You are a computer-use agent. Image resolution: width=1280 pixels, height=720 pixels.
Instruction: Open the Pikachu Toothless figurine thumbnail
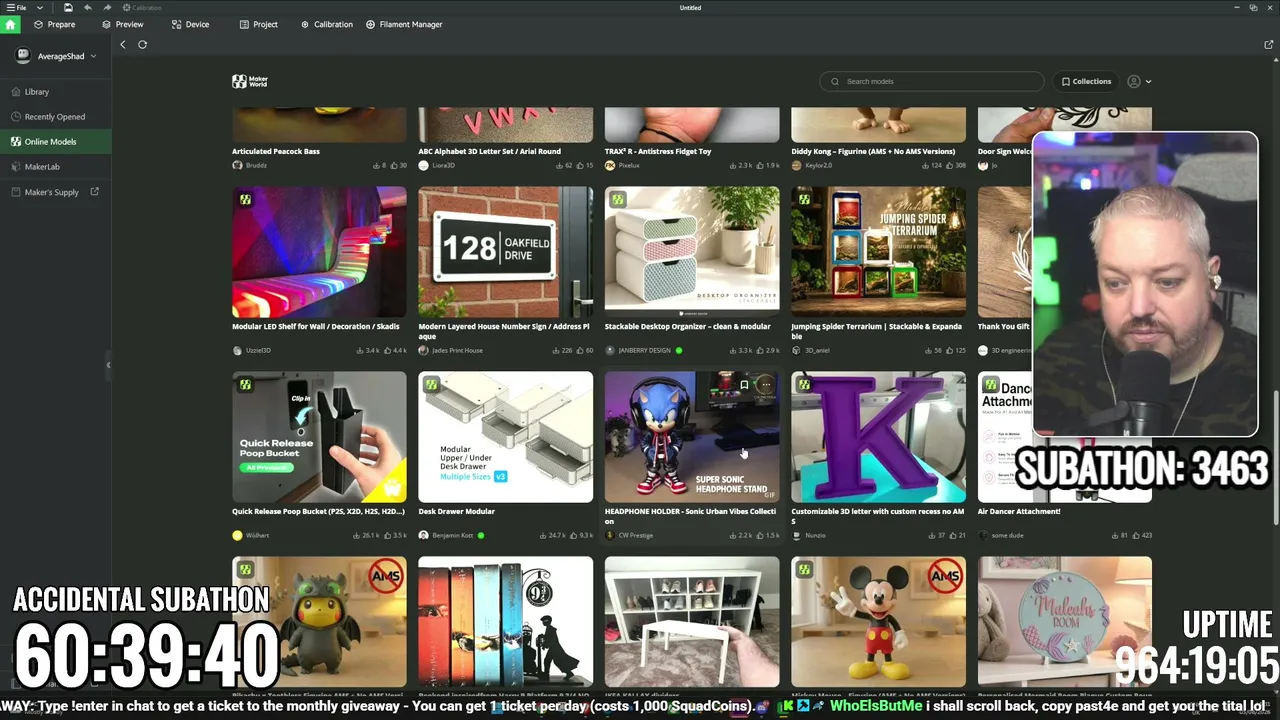coord(319,622)
